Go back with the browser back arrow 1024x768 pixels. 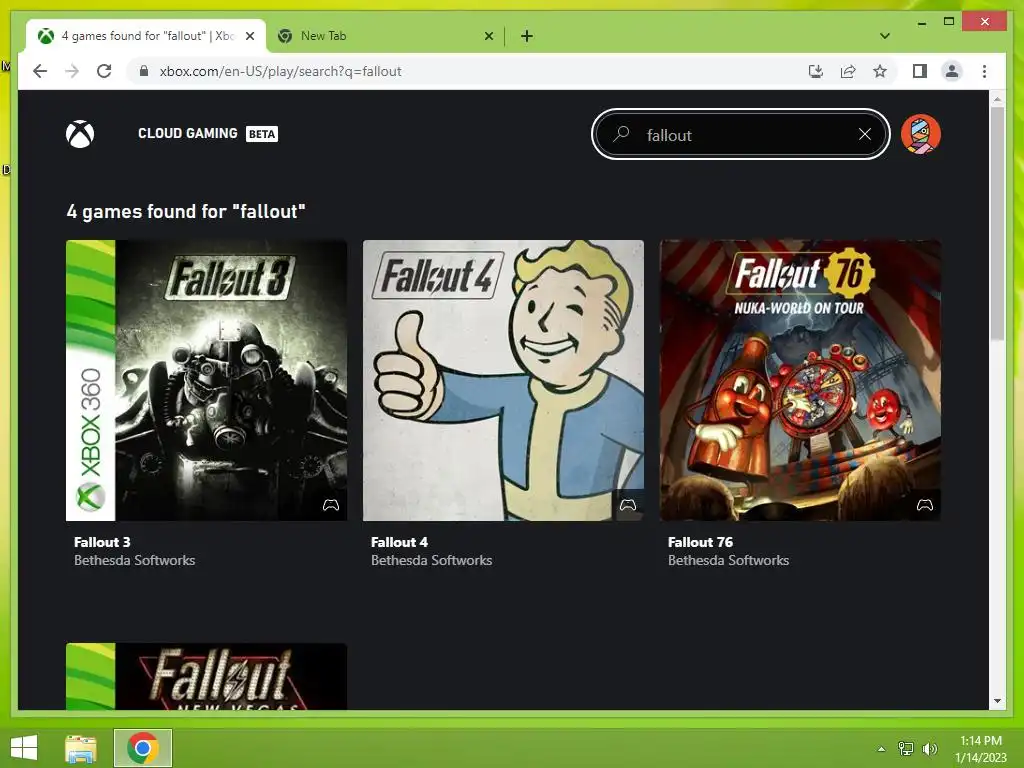(40, 71)
